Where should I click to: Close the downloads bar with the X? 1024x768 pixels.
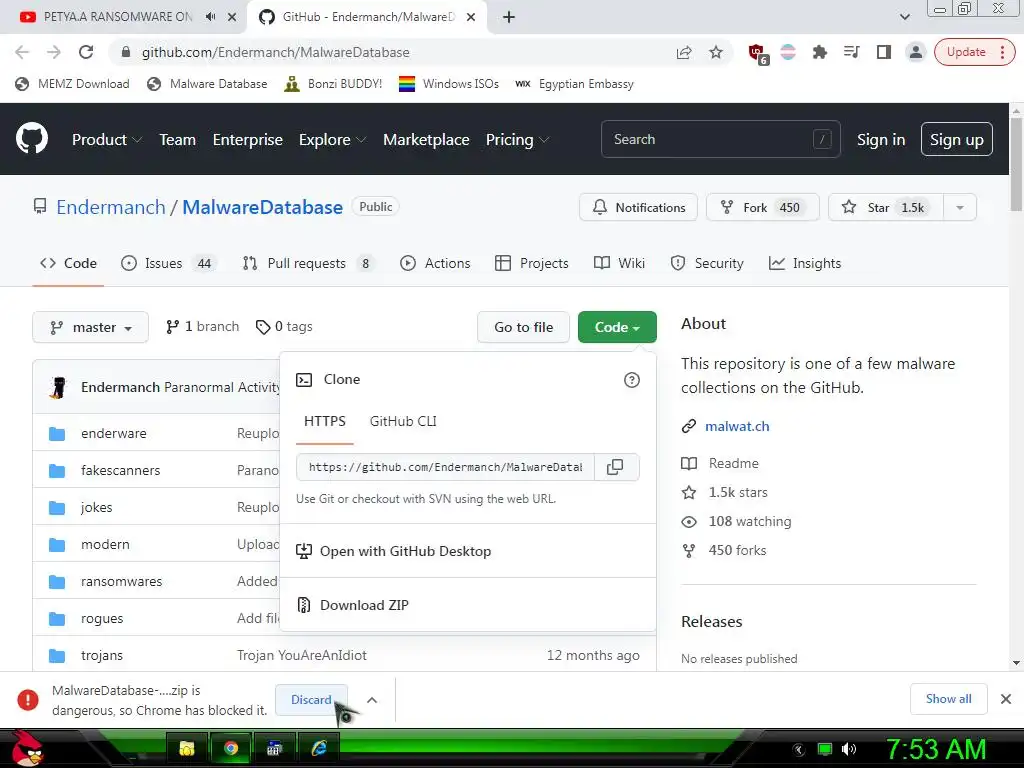[x=1006, y=699]
